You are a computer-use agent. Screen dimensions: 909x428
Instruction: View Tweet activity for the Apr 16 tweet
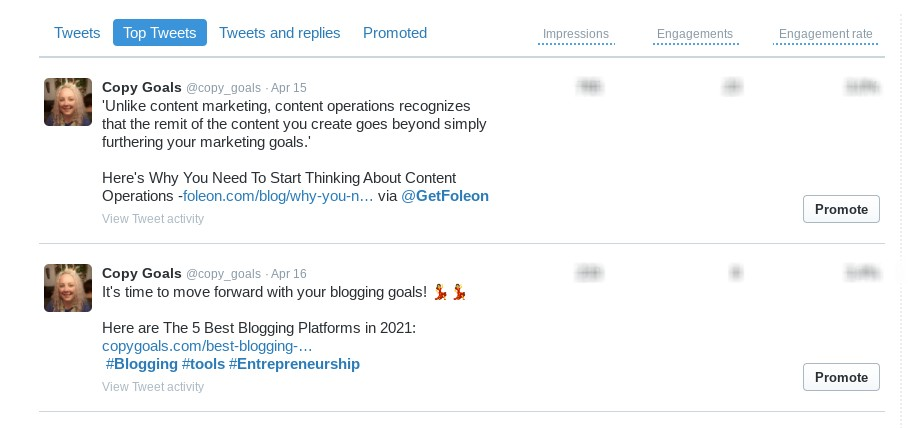(153, 387)
